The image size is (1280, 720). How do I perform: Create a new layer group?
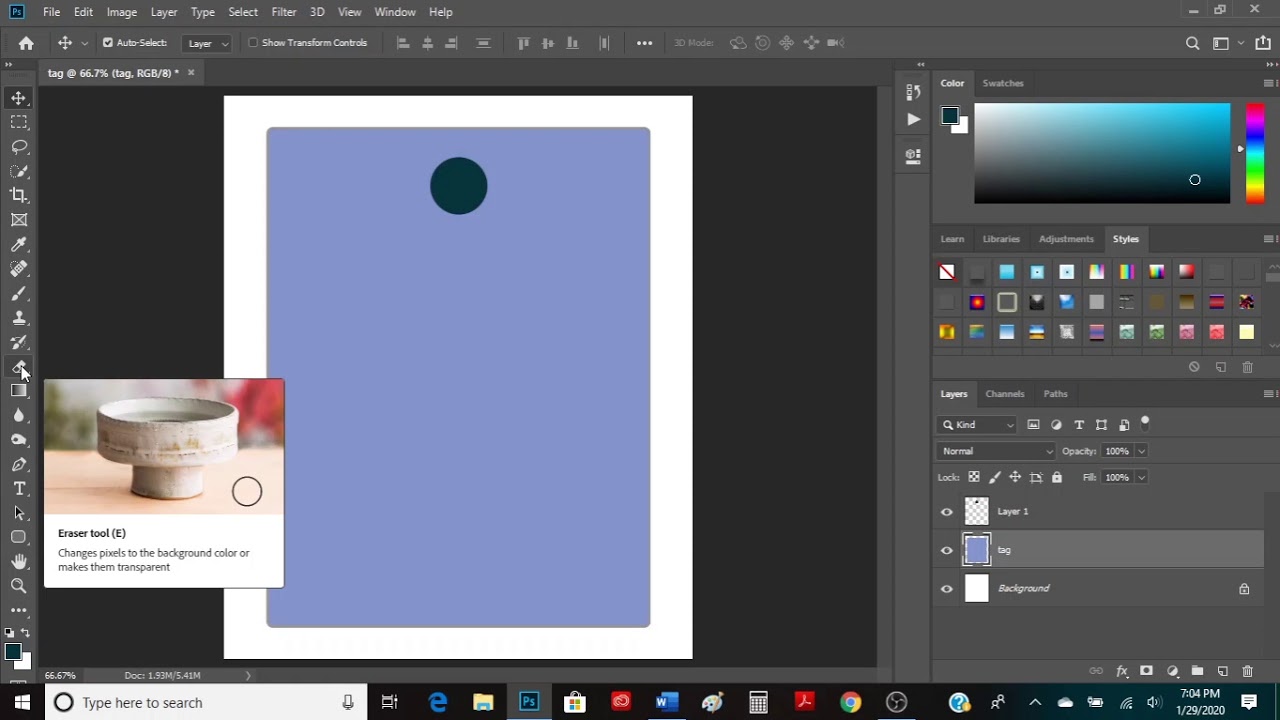coord(1197,671)
